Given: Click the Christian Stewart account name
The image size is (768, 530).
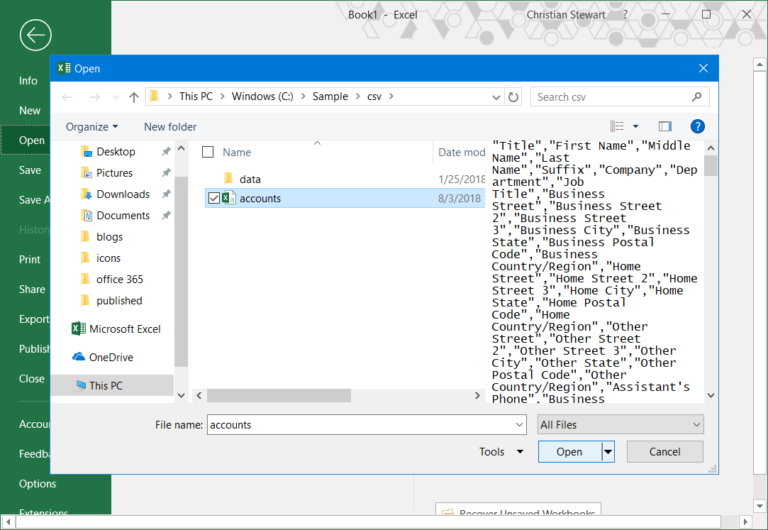Looking at the screenshot, I should coord(566,15).
